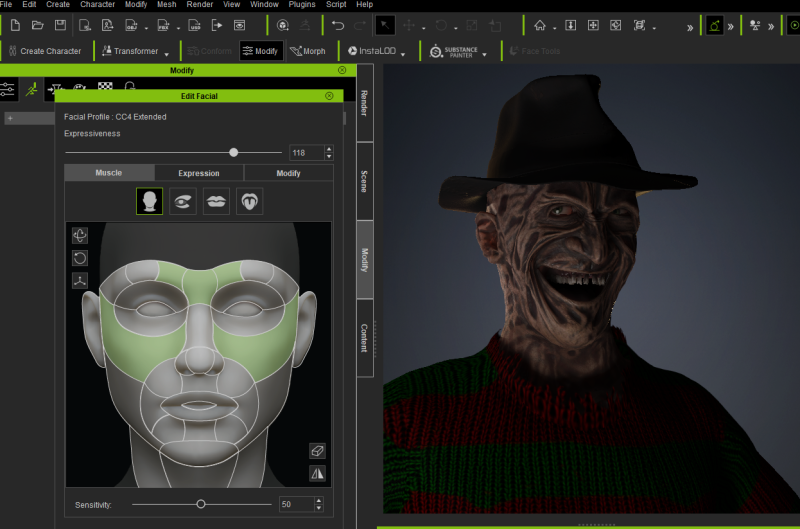Viewport: 800px width, 529px height.
Task: Click the Transformer button
Action: click(130, 51)
